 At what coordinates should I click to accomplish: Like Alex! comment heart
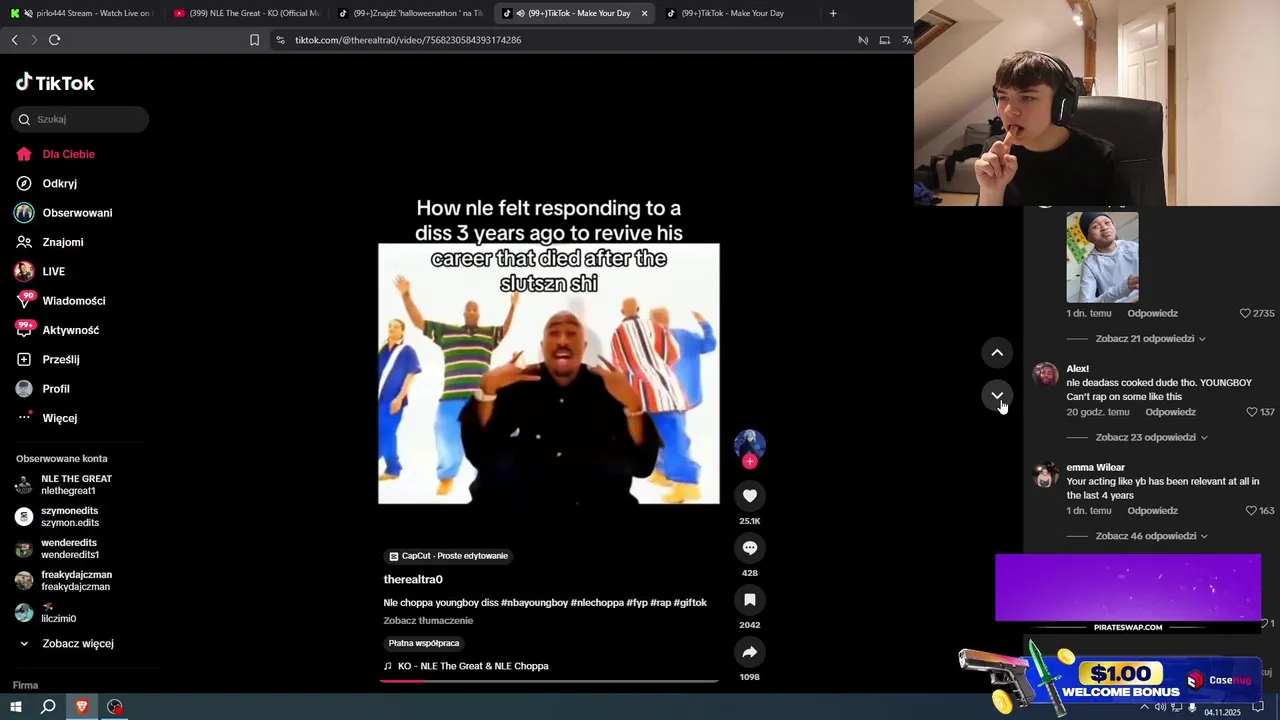[1251, 412]
